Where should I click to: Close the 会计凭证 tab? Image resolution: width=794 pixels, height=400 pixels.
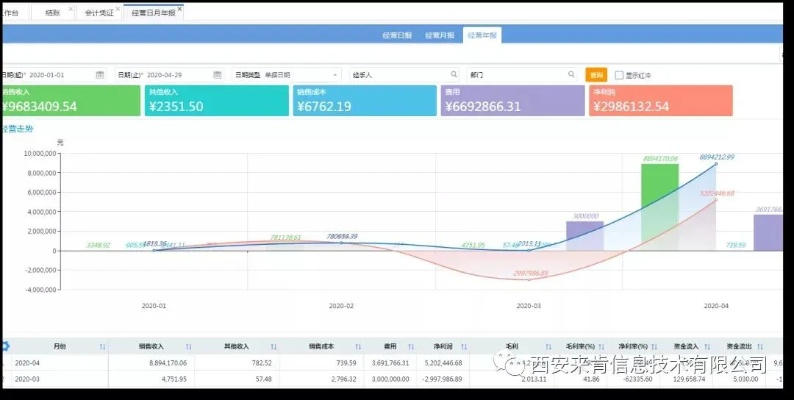(x=118, y=8)
